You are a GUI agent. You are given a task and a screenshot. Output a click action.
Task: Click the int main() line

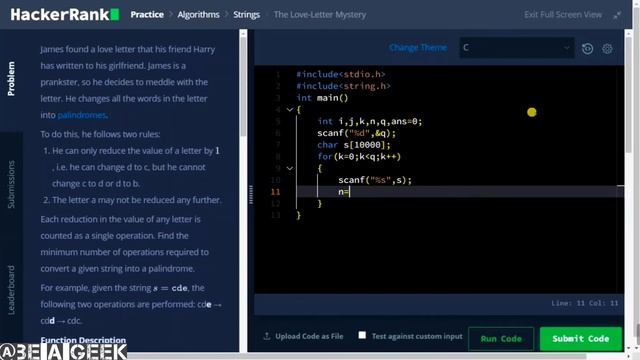(322, 98)
